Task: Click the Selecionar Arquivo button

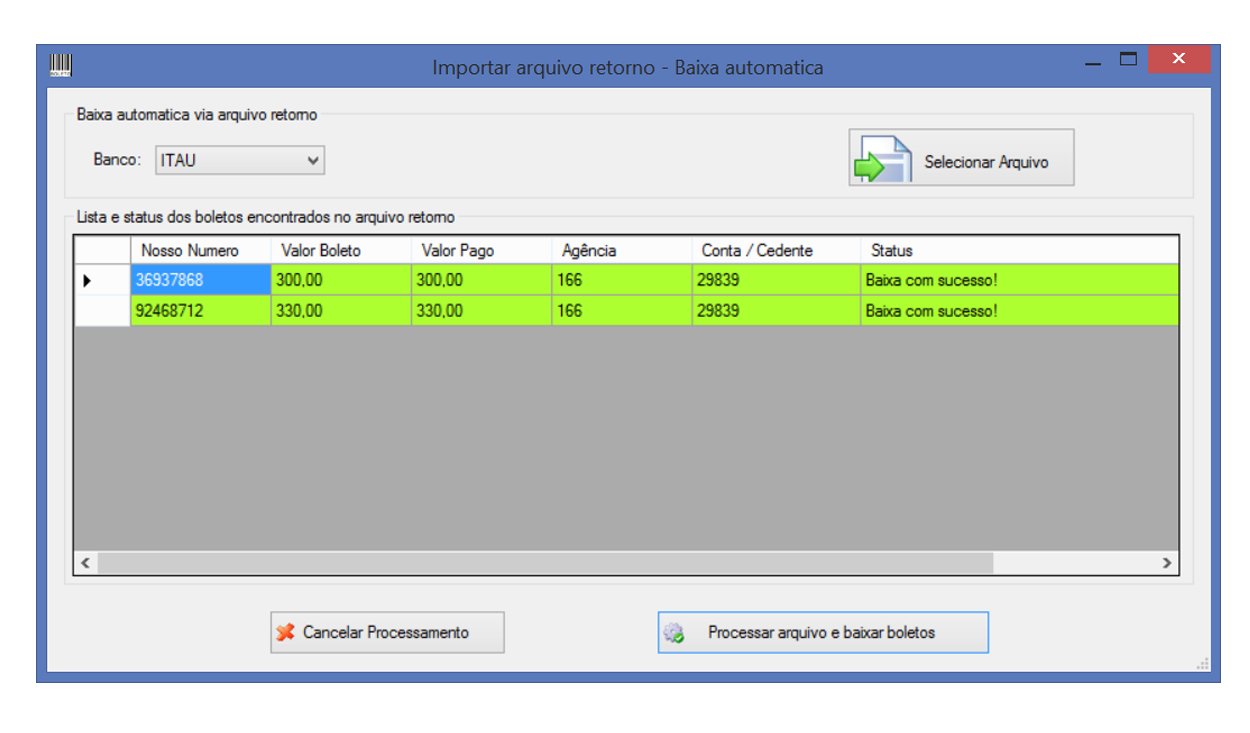Action: coord(961,158)
